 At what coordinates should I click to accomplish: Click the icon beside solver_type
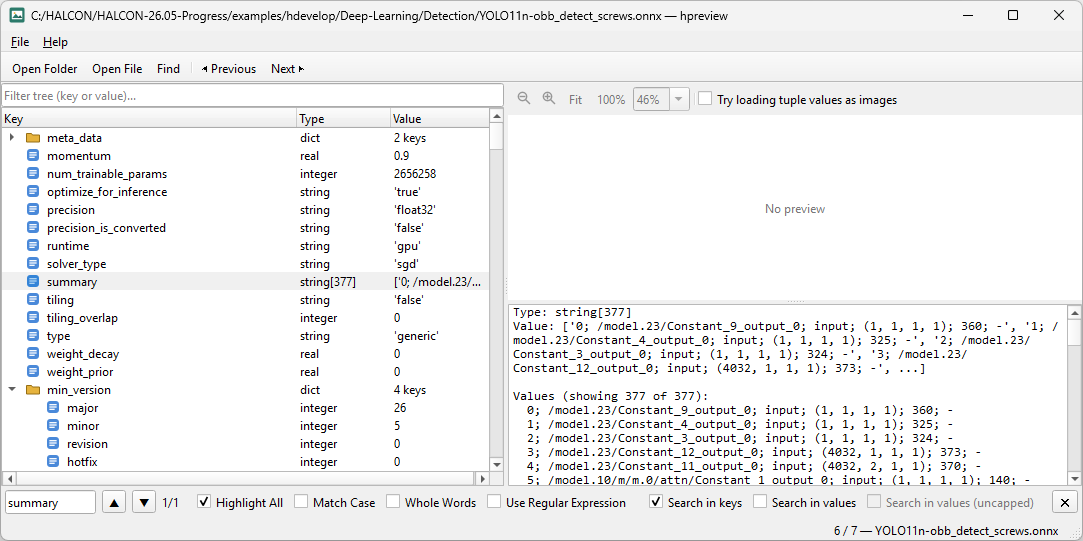[33, 264]
